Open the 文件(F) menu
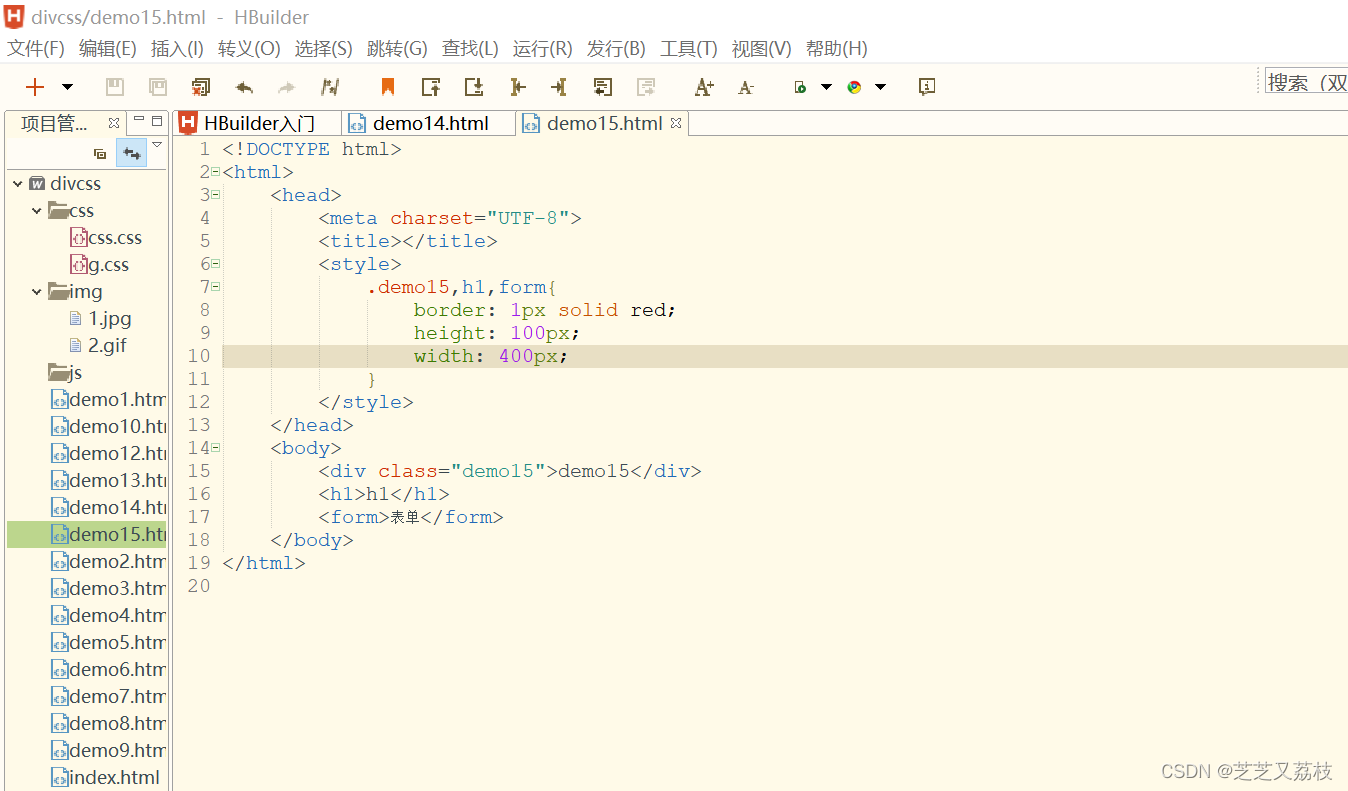This screenshot has width=1348, height=791. 36,48
